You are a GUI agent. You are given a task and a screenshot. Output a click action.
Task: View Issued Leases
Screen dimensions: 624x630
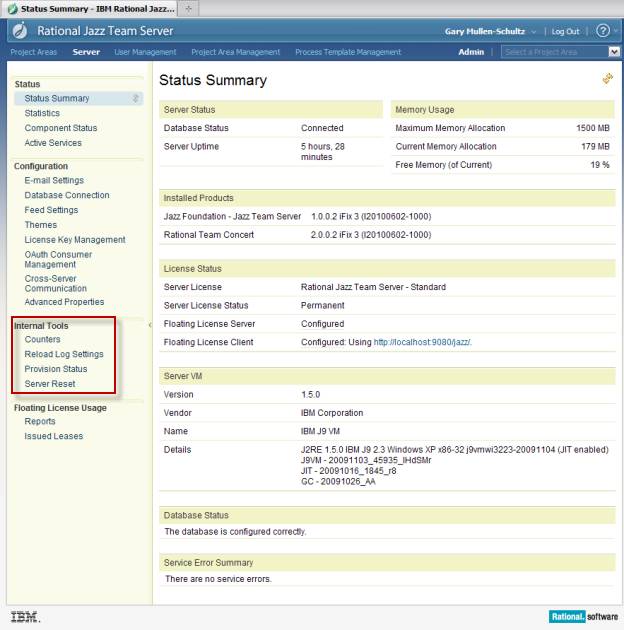(53, 436)
